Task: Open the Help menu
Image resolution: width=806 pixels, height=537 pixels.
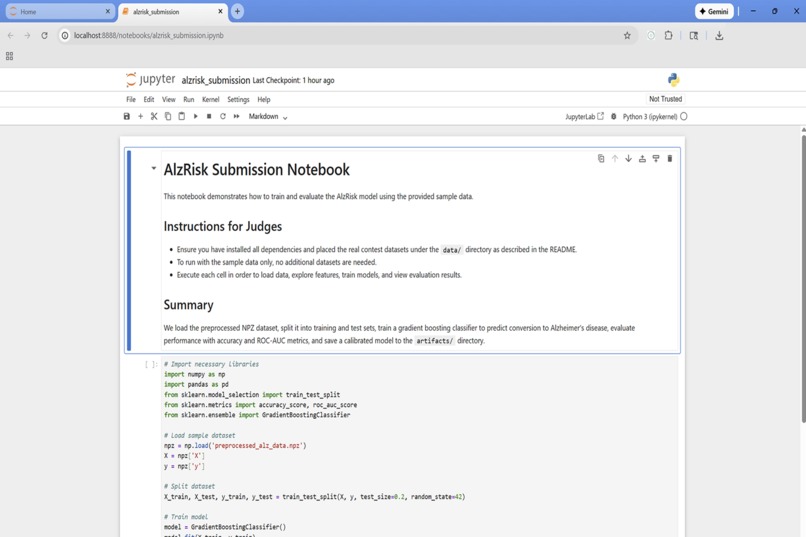Action: pyautogui.click(x=264, y=100)
